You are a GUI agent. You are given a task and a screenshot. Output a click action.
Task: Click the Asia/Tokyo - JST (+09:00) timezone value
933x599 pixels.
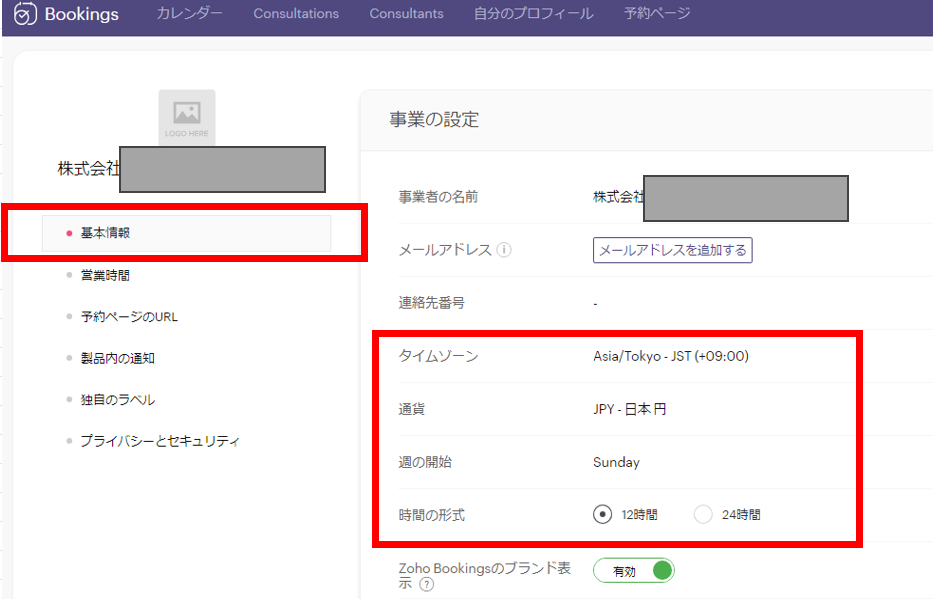point(671,356)
